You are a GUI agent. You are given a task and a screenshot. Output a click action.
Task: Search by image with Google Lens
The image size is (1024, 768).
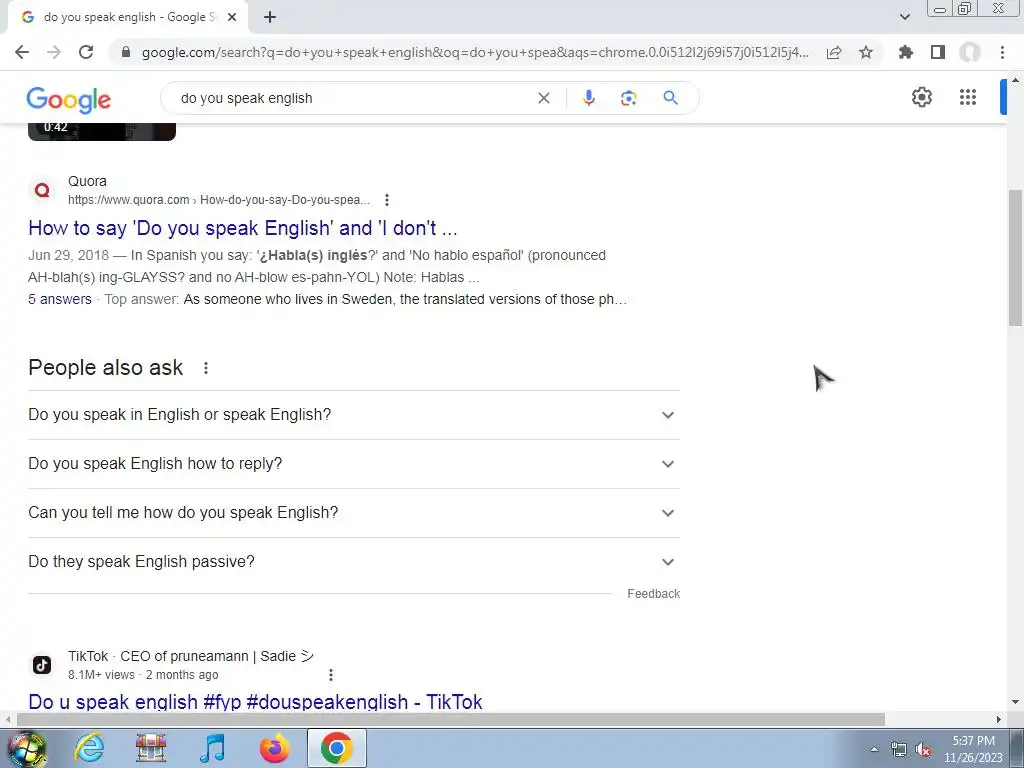tap(628, 98)
